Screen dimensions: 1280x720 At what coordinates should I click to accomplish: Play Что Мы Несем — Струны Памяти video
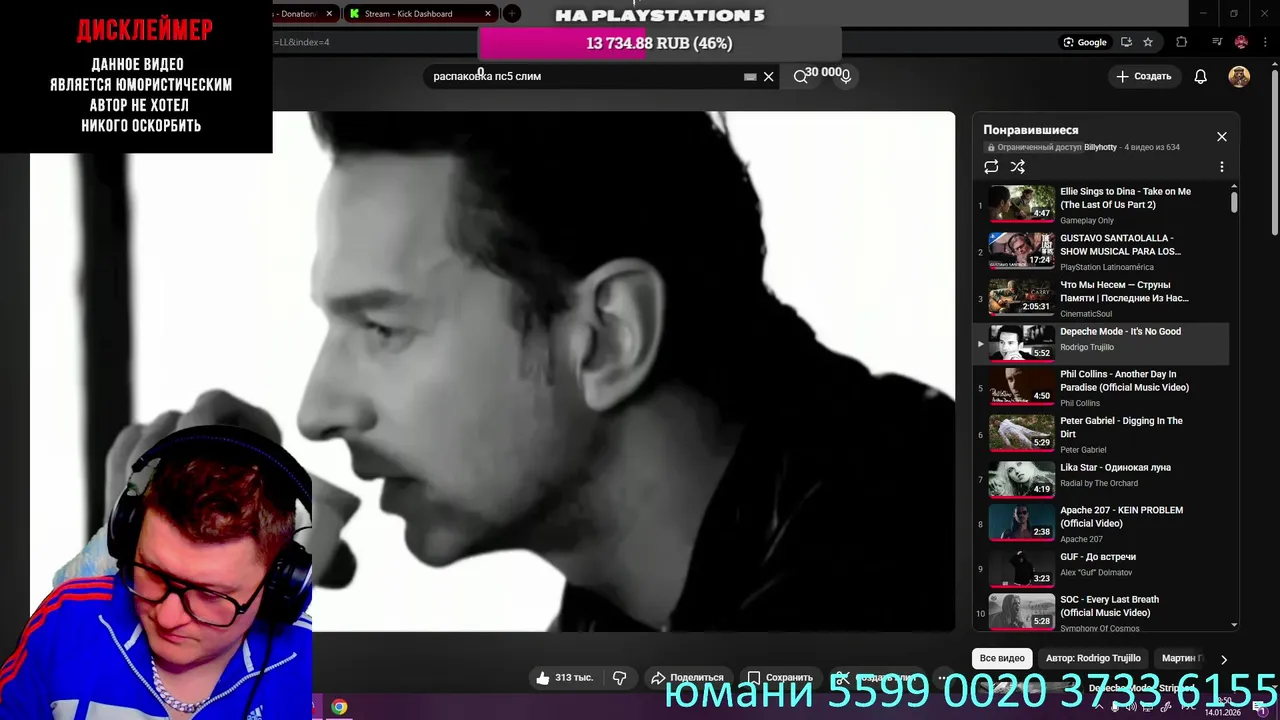coord(1101,298)
